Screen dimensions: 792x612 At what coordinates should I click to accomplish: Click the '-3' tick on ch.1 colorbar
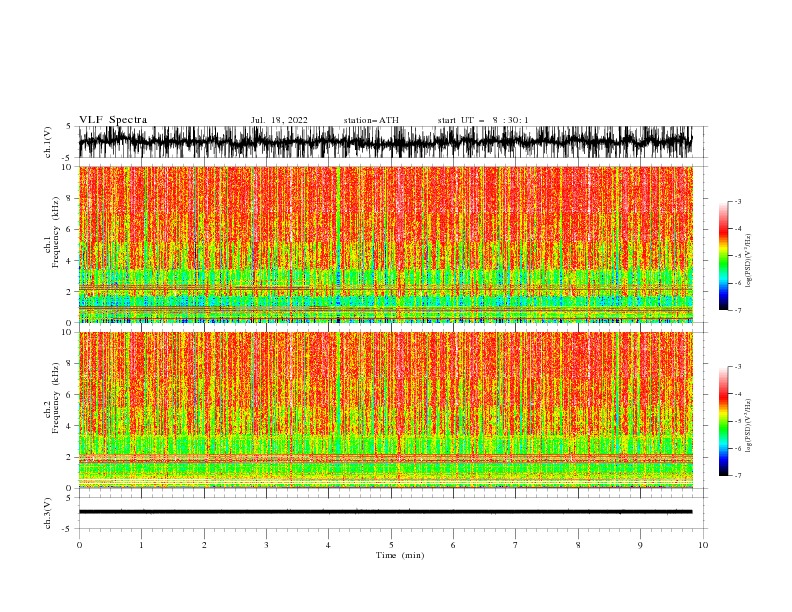click(738, 201)
